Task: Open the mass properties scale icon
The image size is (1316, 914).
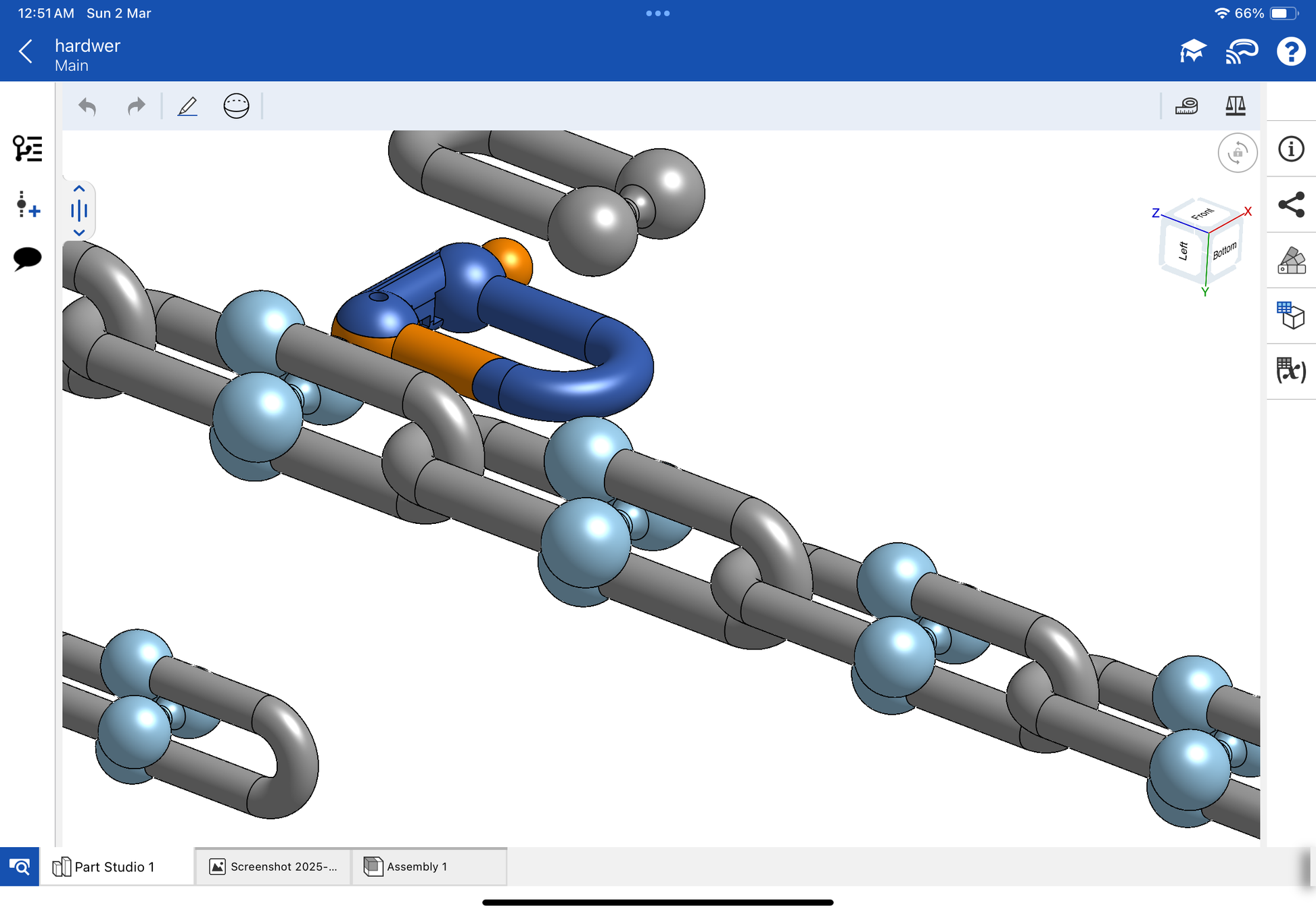Action: [1236, 106]
